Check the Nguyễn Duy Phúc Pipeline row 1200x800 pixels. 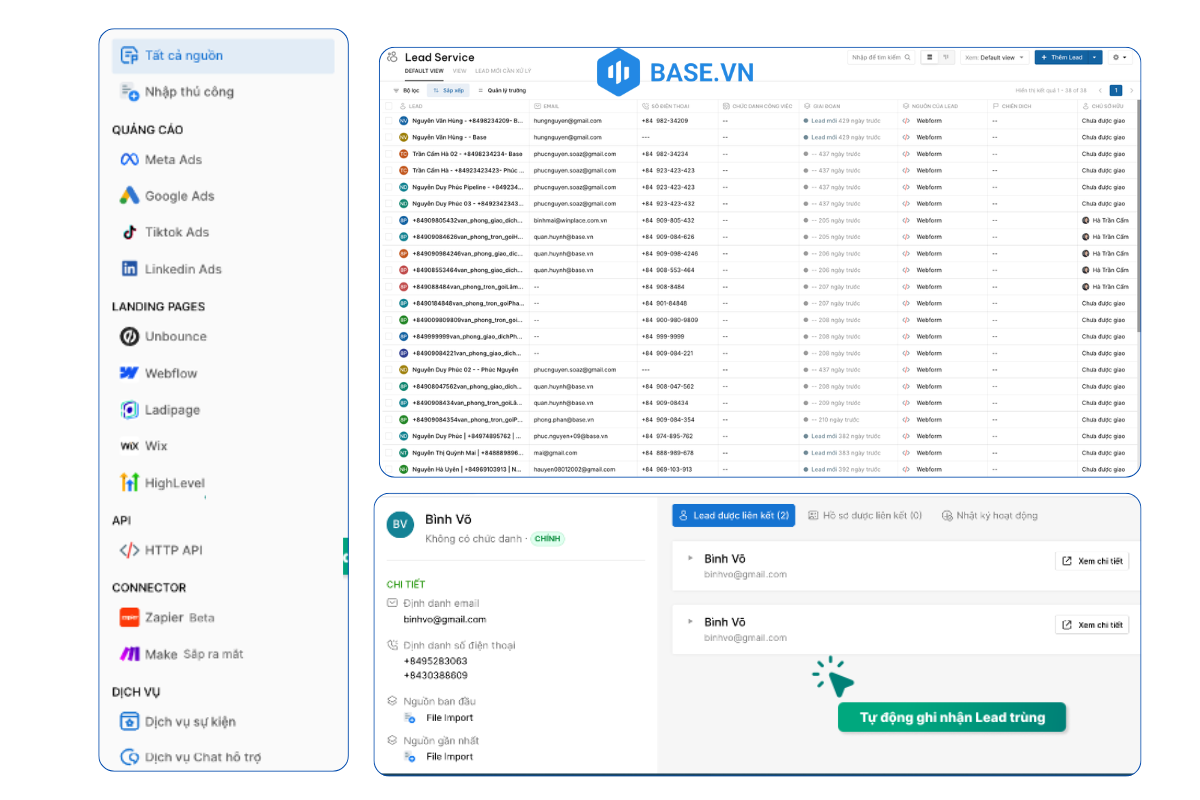[x=389, y=187]
